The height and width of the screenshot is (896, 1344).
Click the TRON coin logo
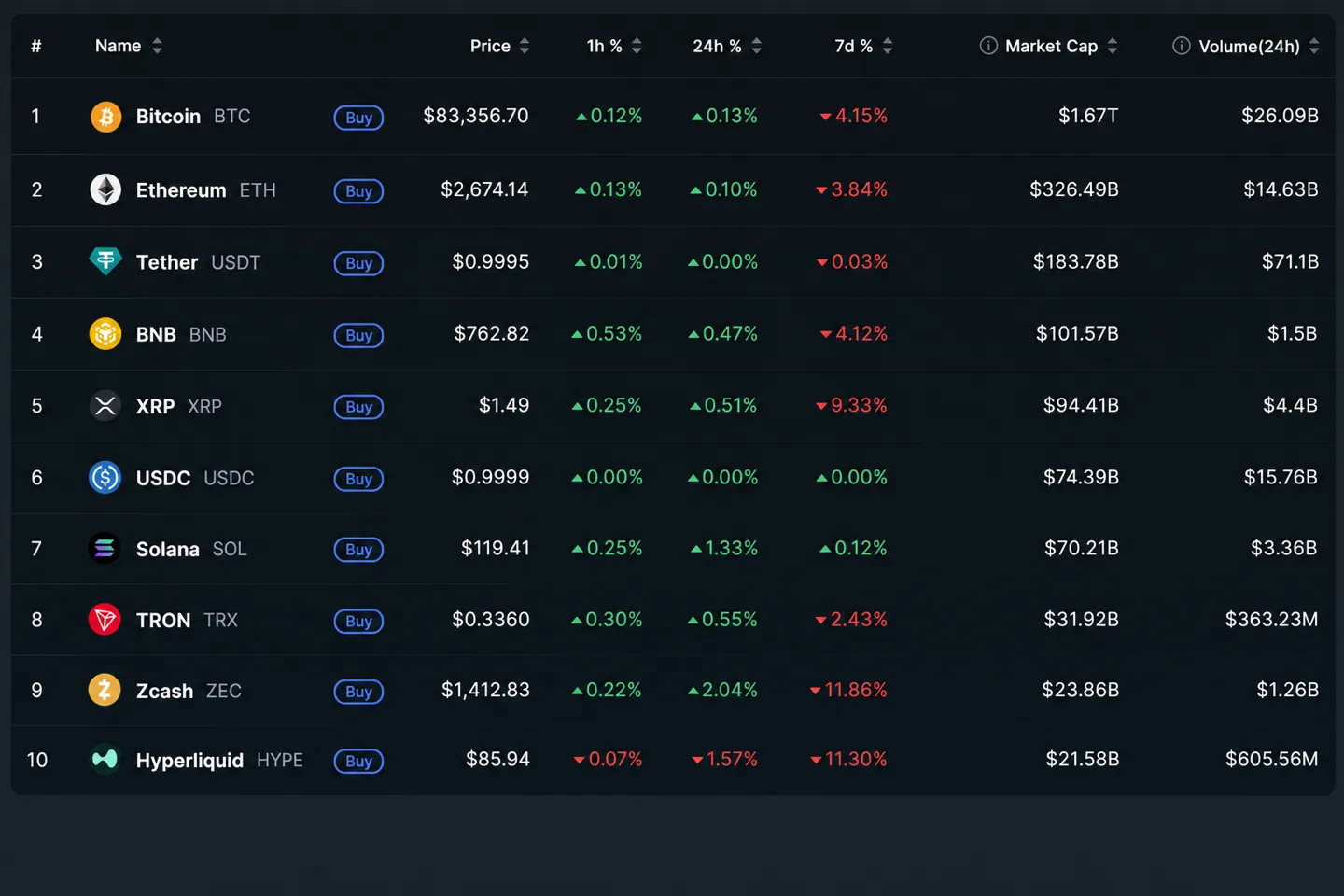click(x=105, y=620)
